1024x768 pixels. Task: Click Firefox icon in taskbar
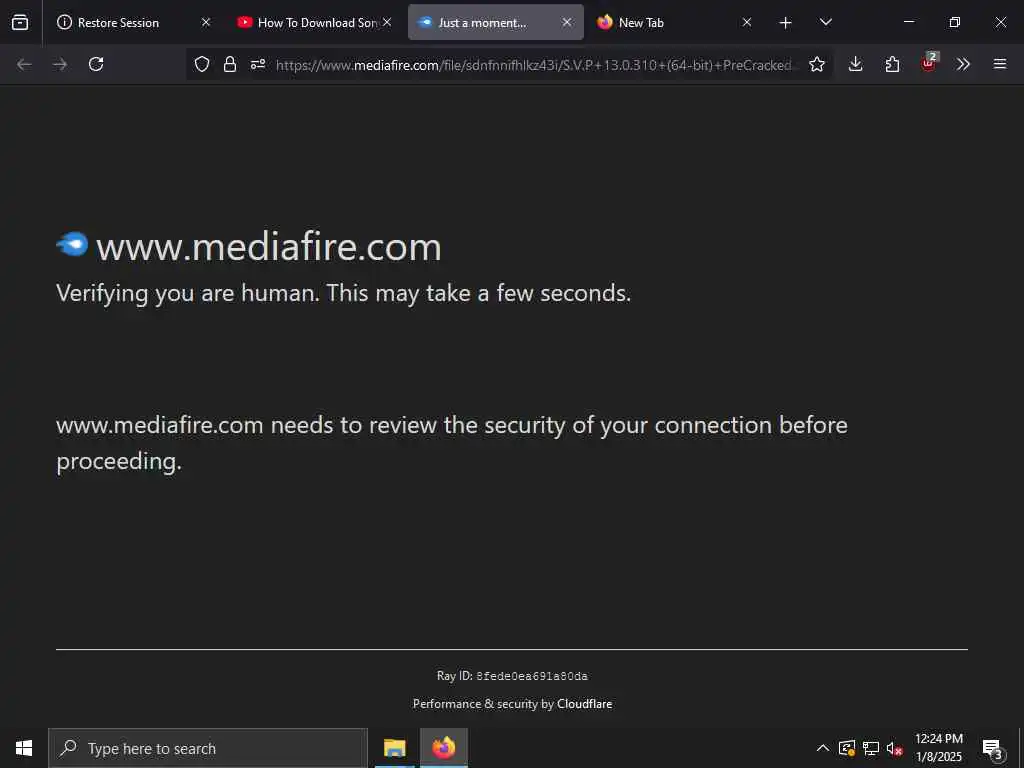point(443,748)
